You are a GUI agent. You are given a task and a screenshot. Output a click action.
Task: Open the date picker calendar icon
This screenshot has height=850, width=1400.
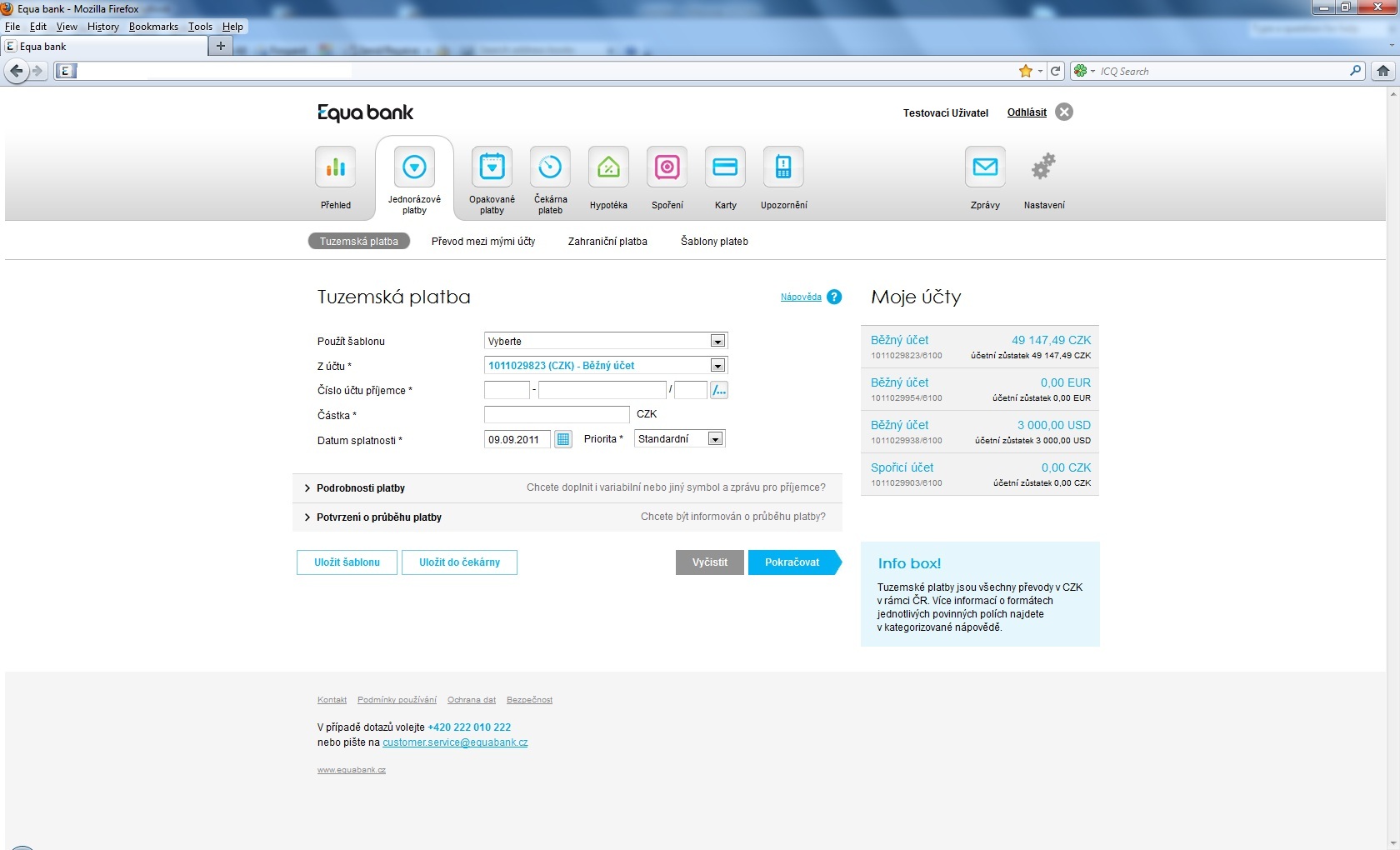(563, 439)
